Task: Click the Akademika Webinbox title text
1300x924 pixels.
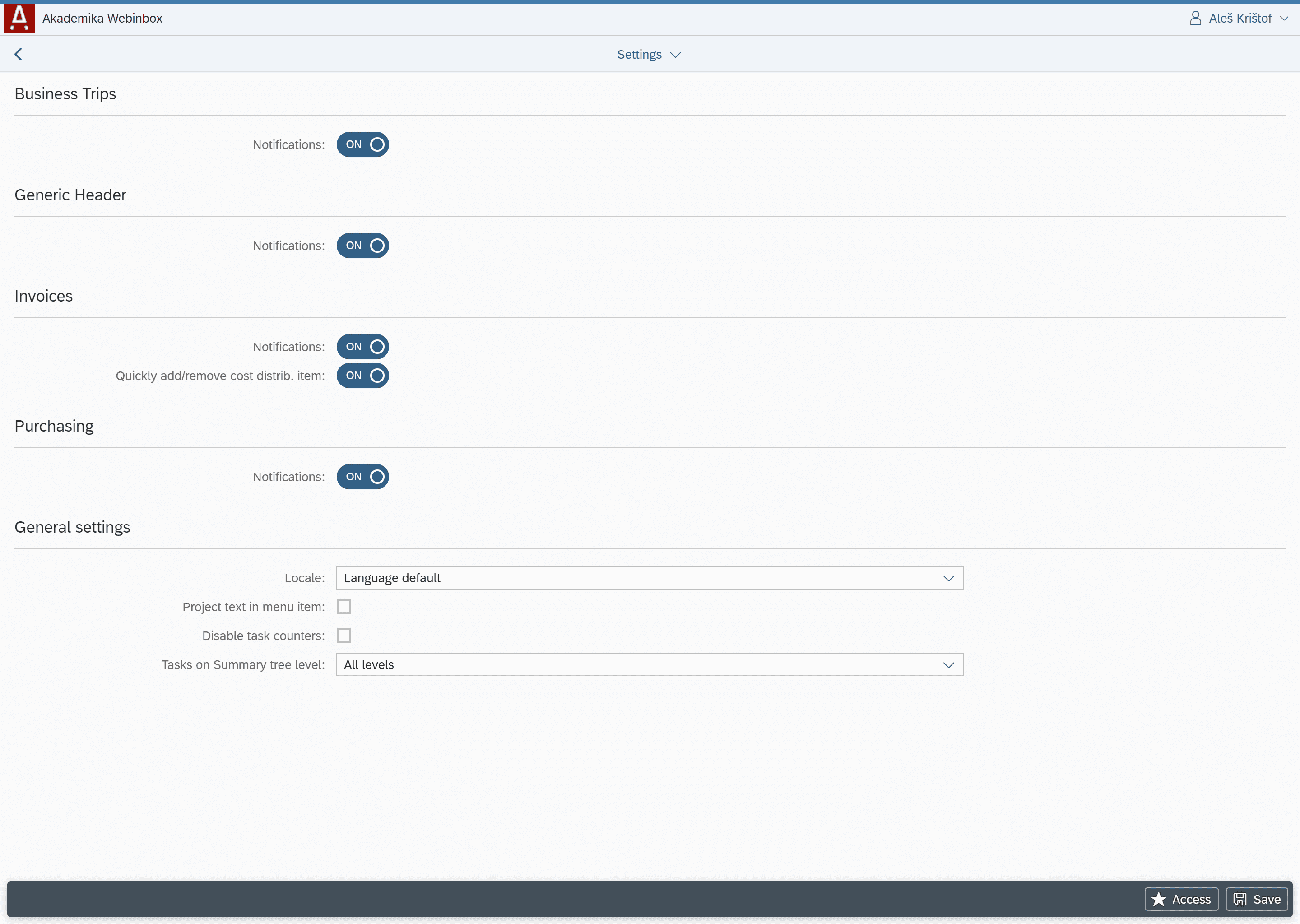Action: point(102,18)
